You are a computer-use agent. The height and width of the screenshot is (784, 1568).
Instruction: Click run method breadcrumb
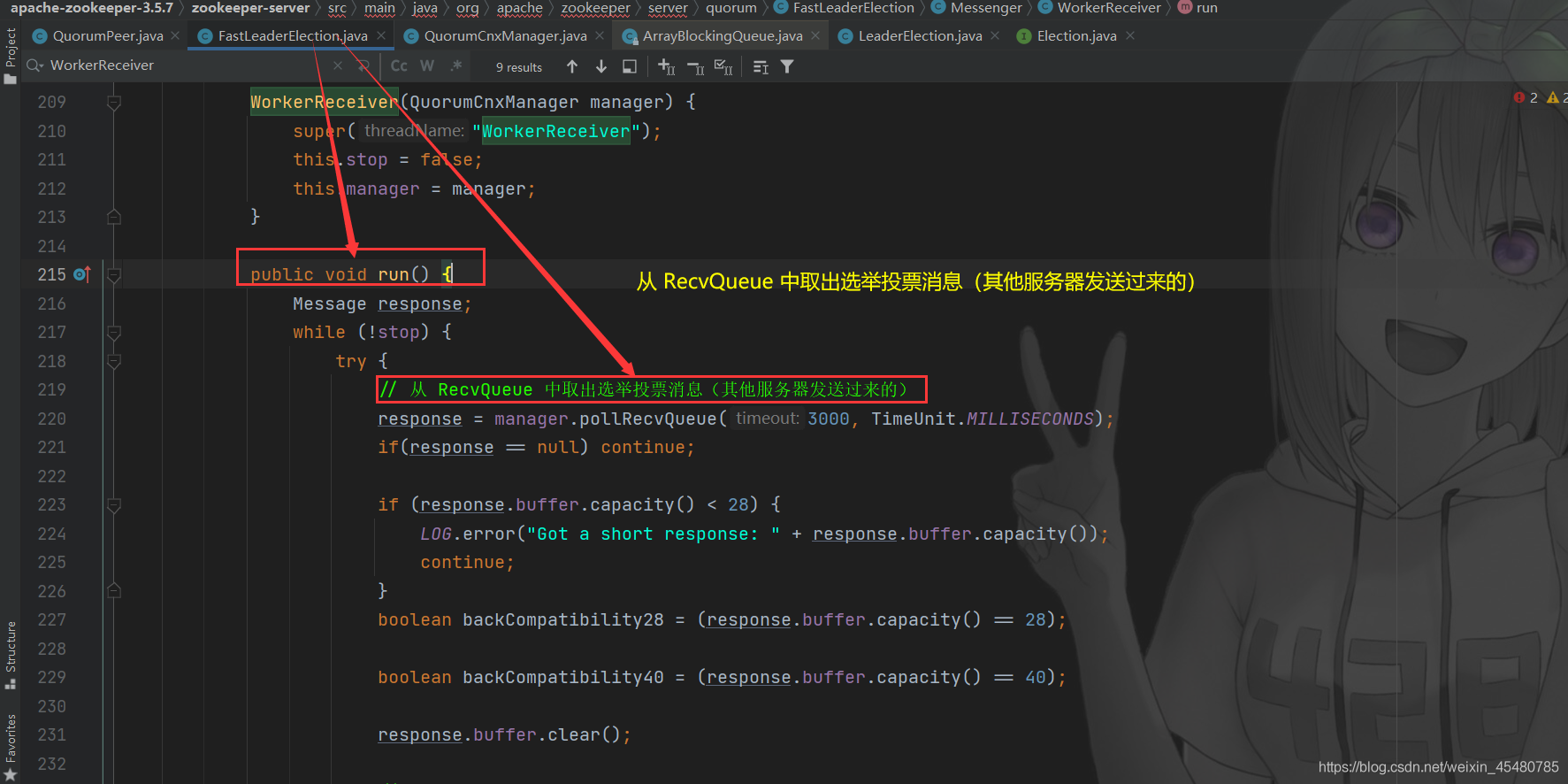click(x=1197, y=8)
